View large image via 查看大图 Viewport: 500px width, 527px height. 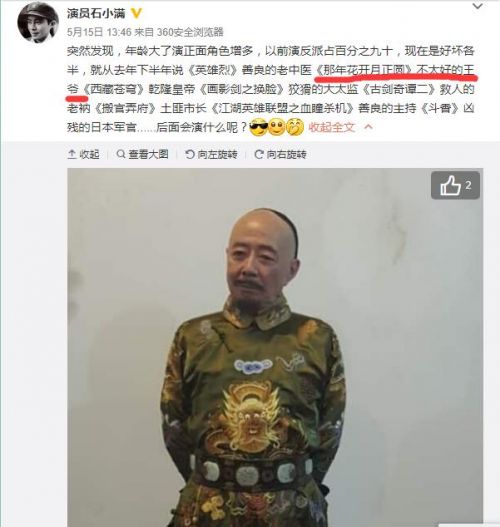tap(142, 154)
